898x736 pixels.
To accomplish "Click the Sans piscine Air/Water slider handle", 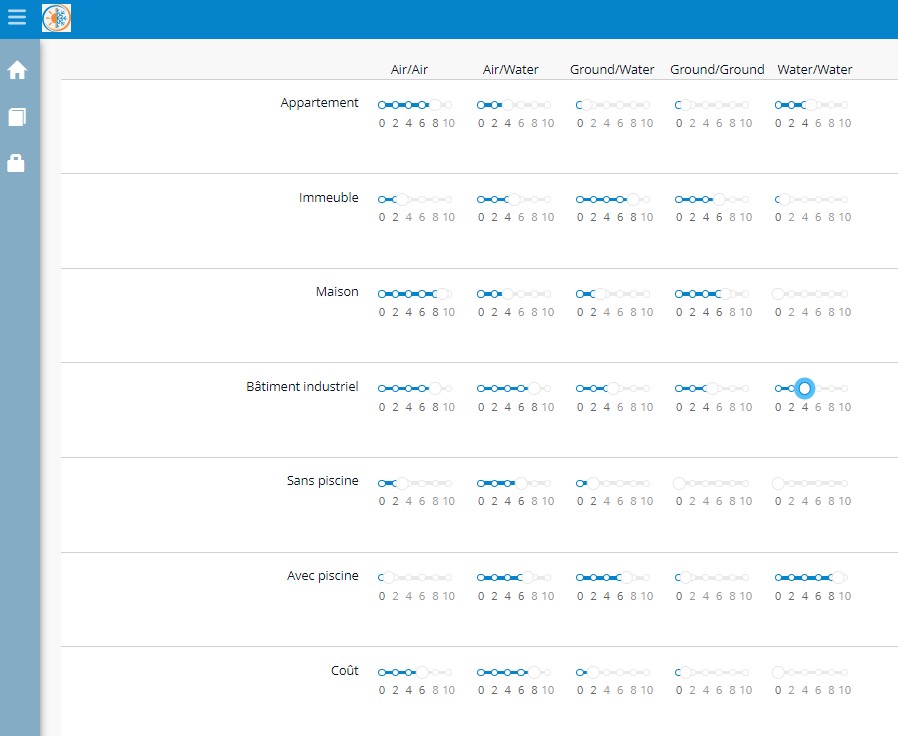I will [521, 483].
